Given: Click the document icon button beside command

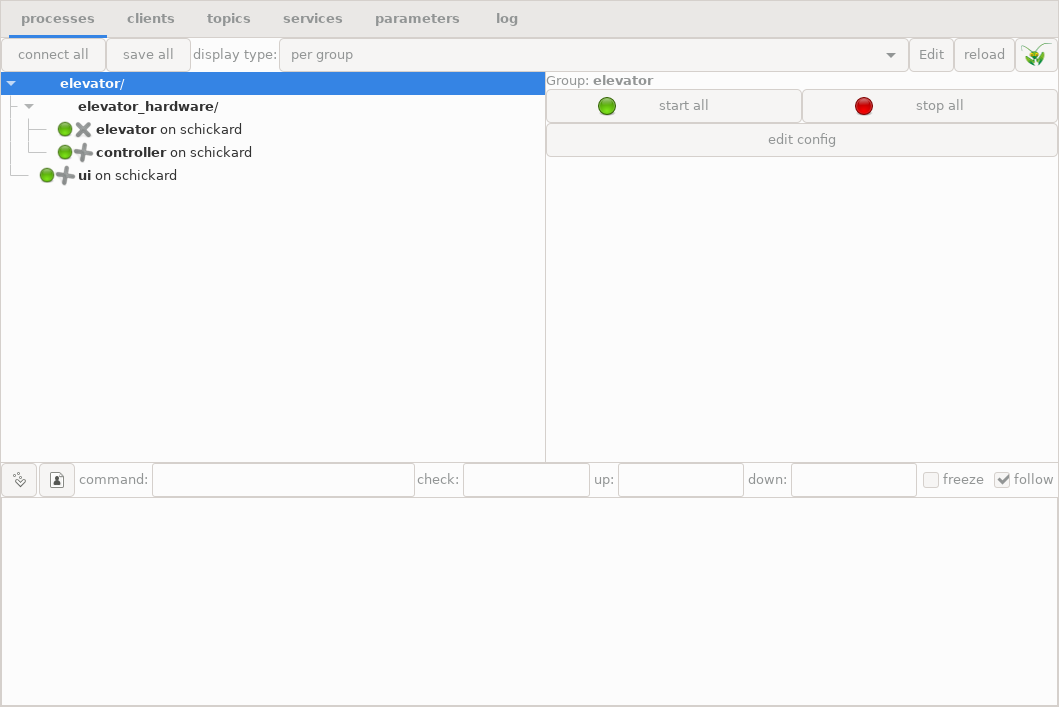Looking at the screenshot, I should point(57,479).
